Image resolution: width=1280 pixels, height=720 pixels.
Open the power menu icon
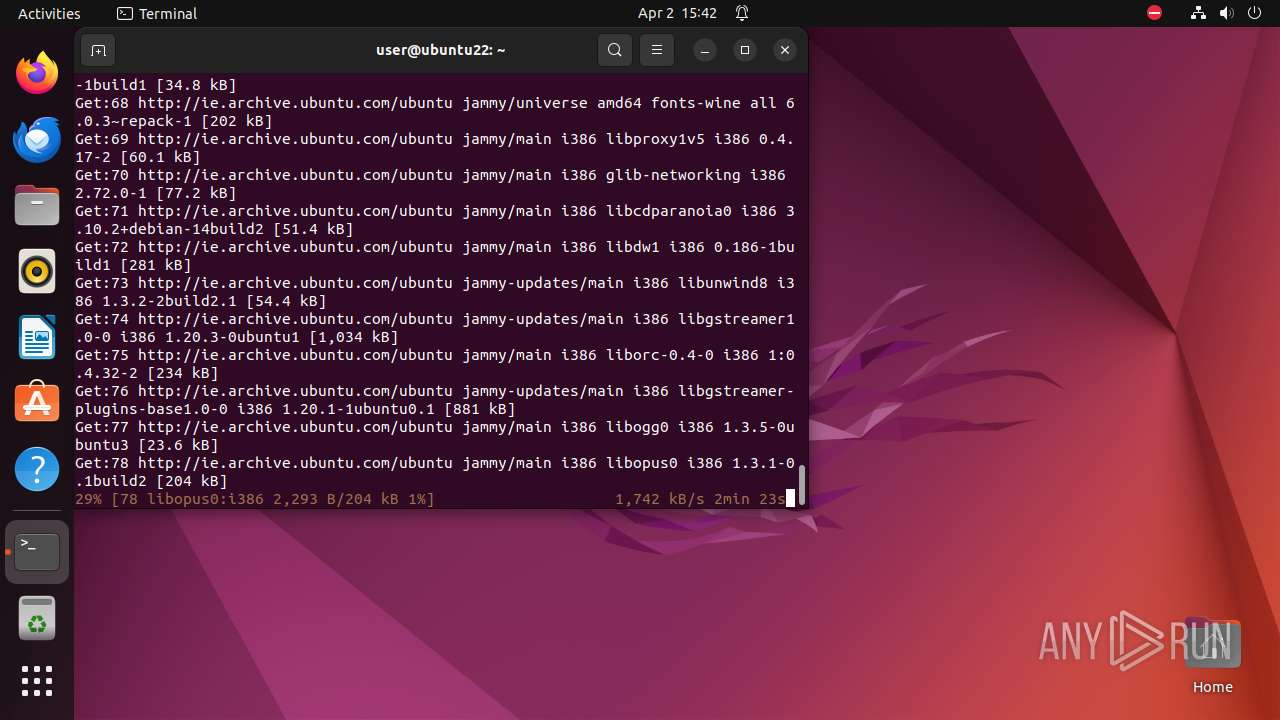pos(1255,13)
